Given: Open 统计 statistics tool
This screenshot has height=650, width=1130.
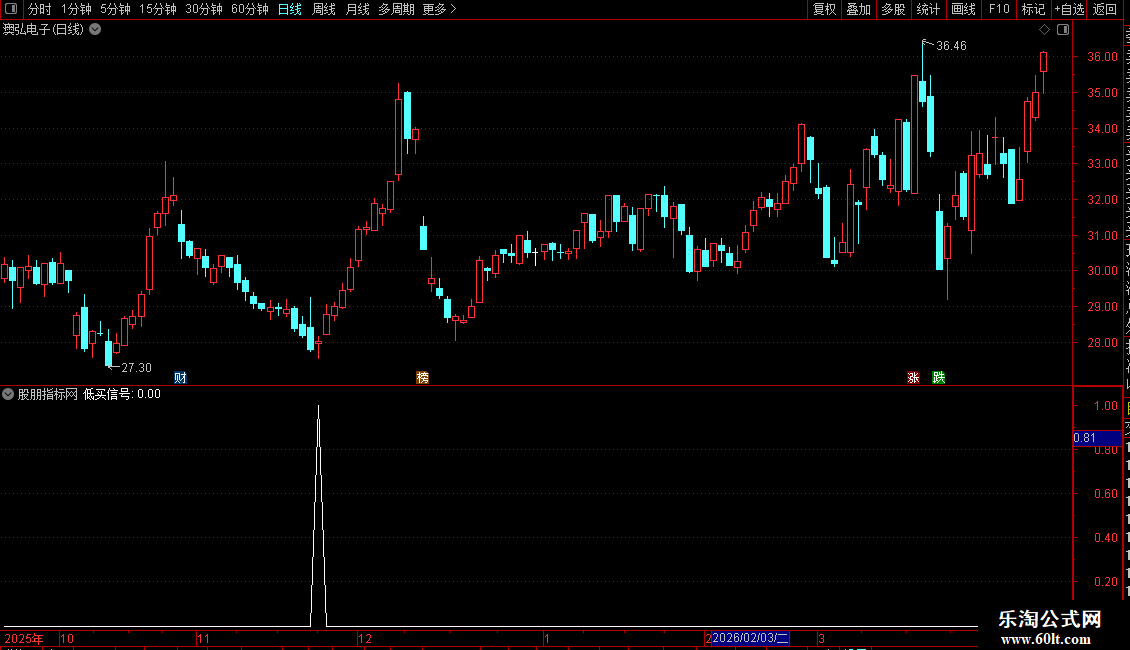Looking at the screenshot, I should click(x=927, y=9).
